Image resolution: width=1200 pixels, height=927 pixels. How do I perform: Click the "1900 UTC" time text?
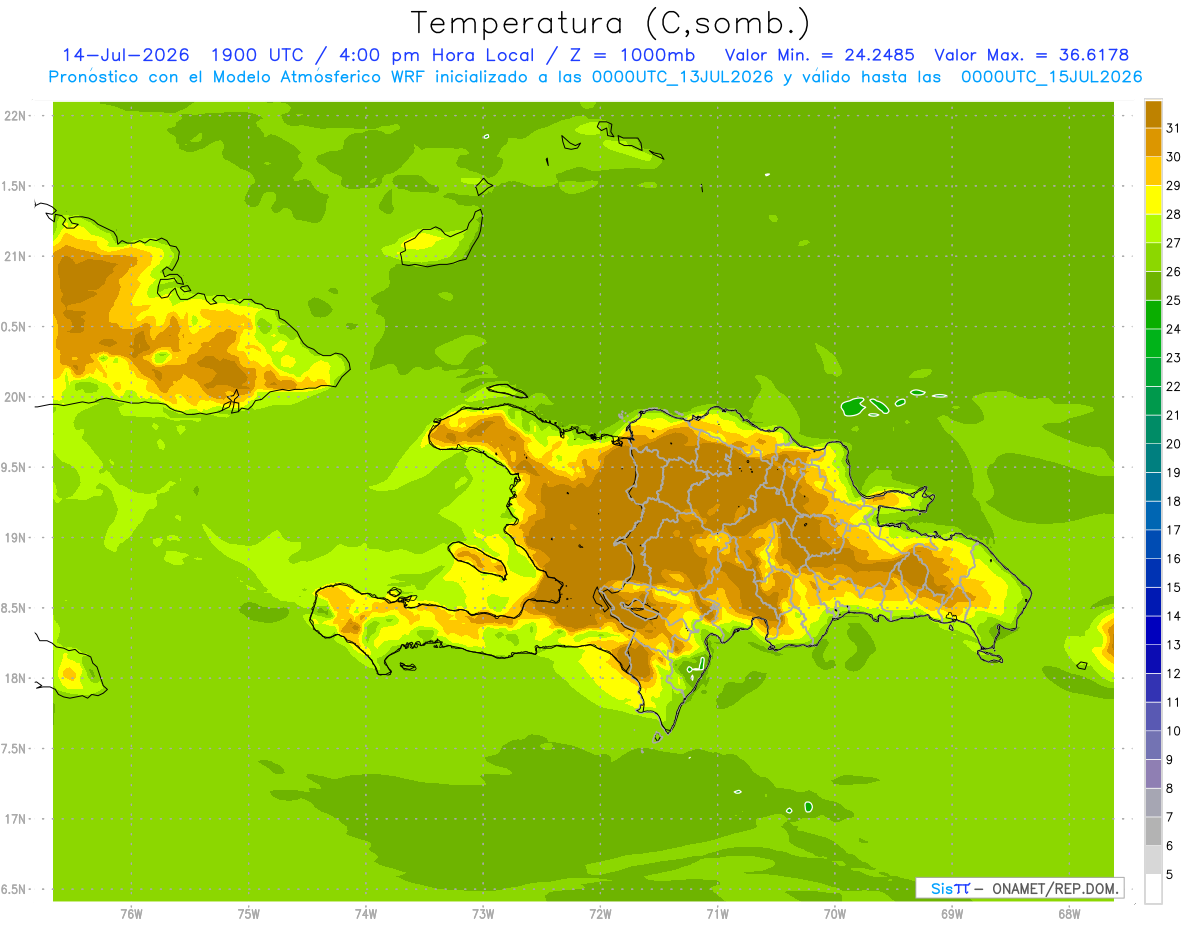258,55
